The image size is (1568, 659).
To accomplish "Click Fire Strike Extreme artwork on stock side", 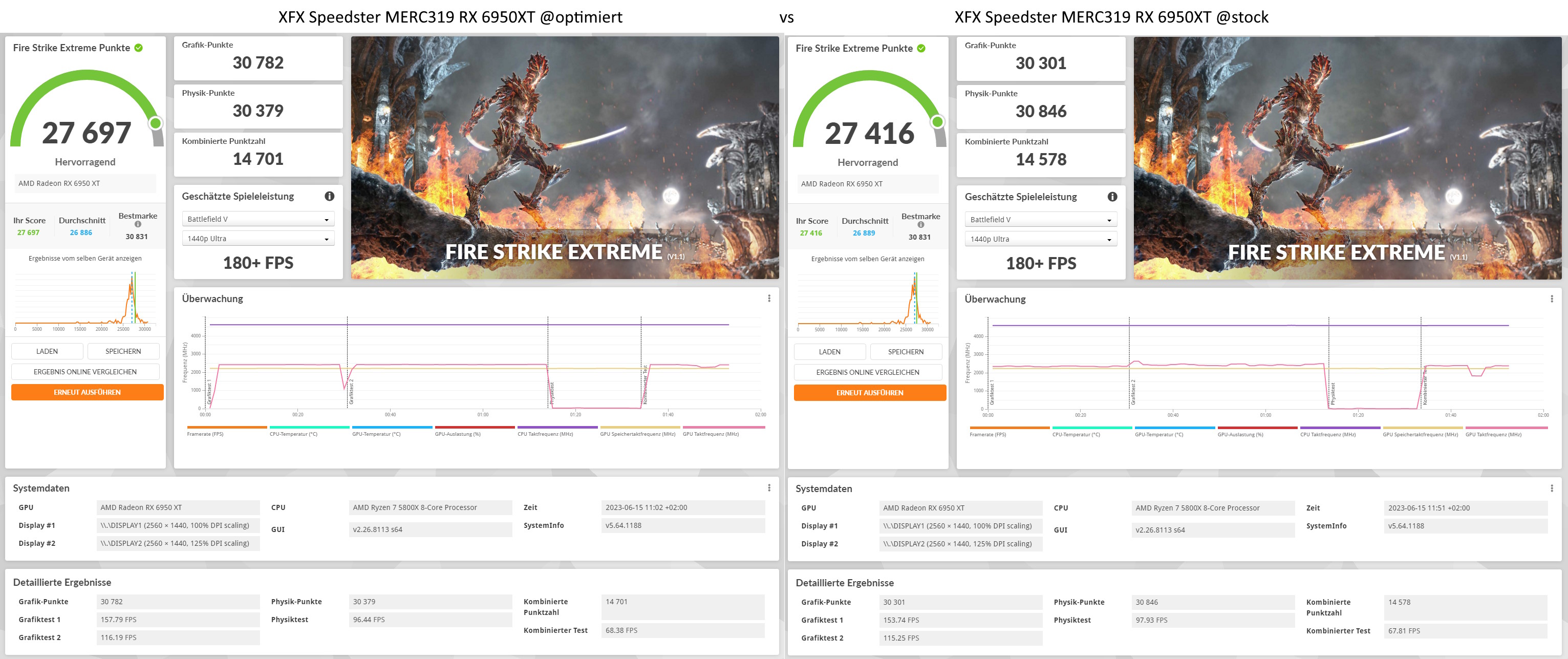I will tap(1347, 158).
